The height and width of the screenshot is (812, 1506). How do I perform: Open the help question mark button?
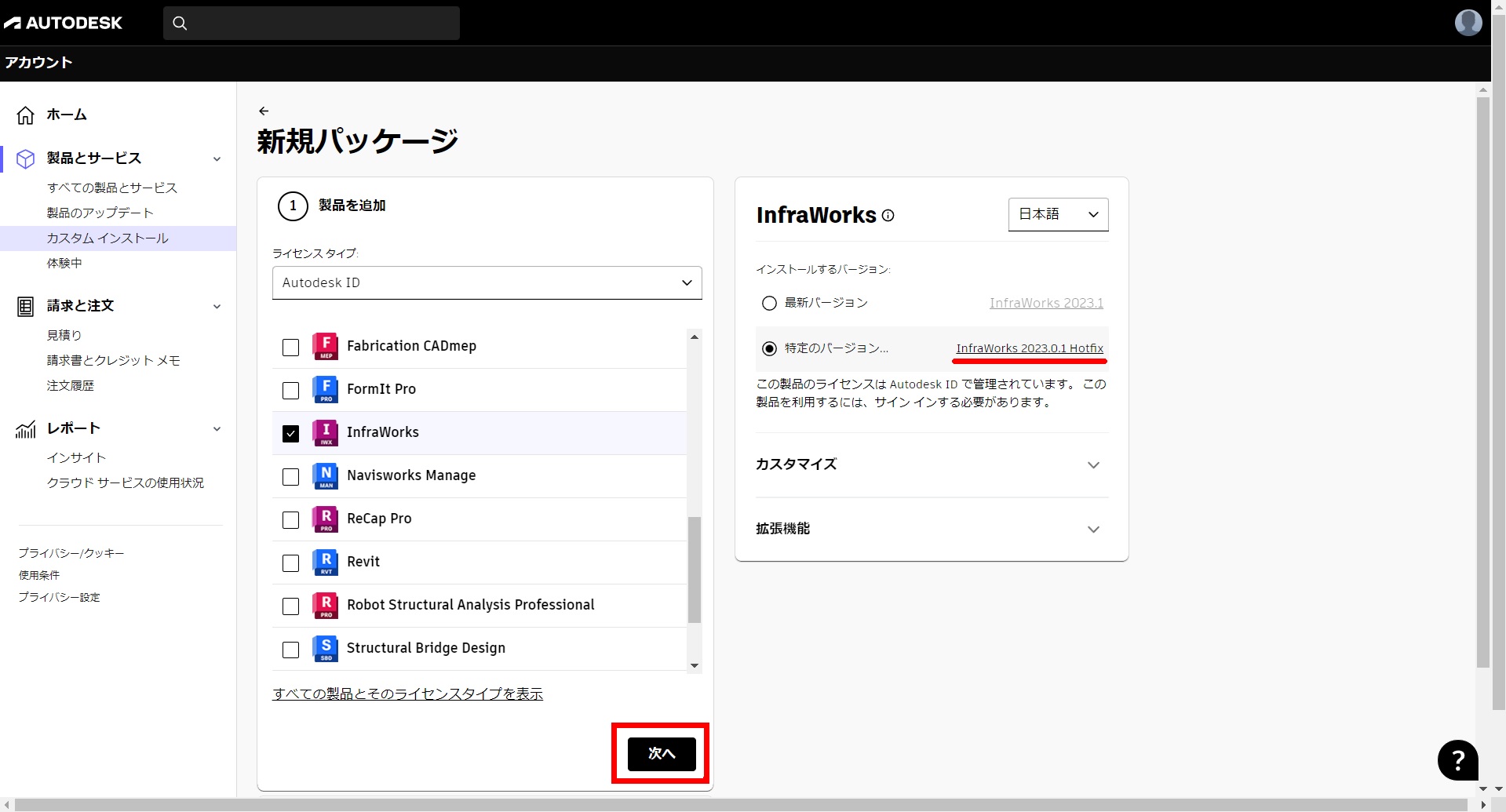(1457, 759)
